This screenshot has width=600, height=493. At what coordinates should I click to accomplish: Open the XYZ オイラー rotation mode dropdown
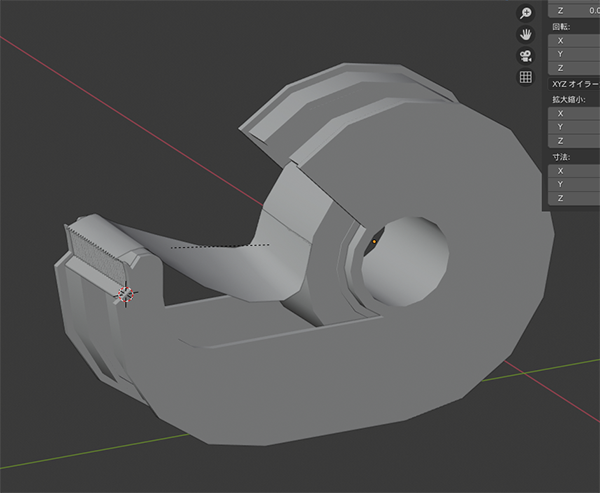point(574,84)
